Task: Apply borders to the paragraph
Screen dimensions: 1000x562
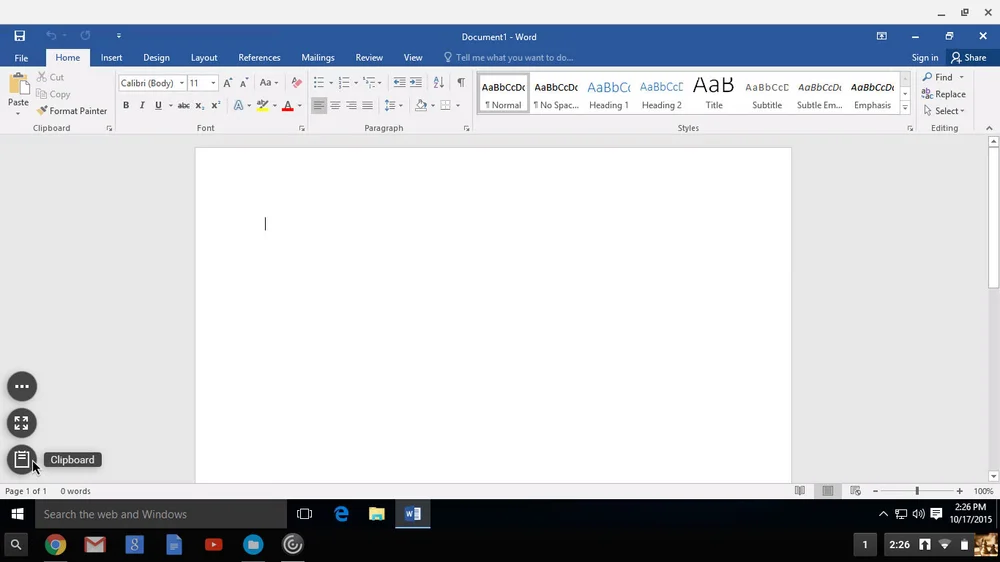Action: [x=445, y=105]
